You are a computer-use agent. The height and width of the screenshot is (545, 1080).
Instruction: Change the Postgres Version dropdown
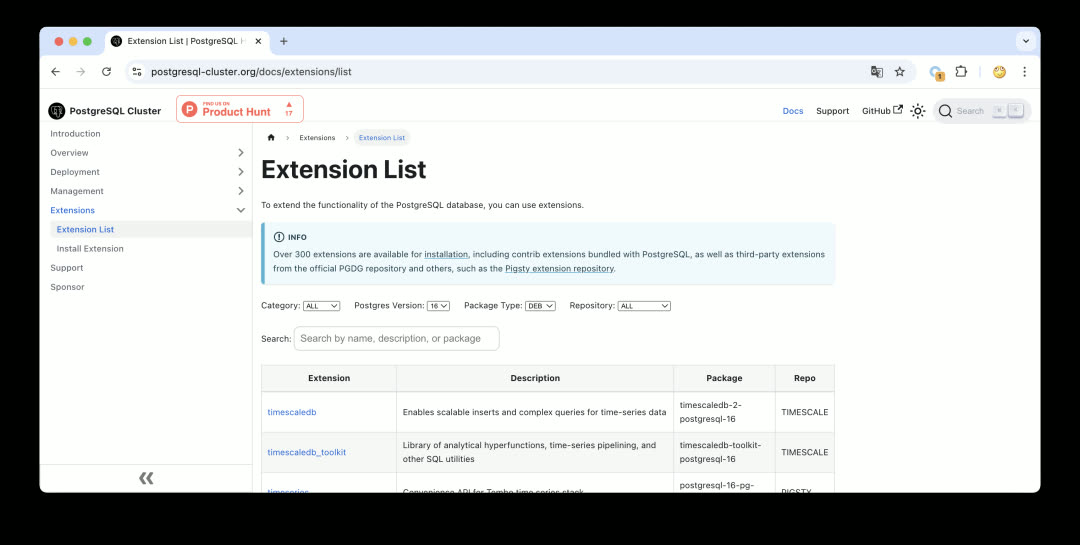point(438,306)
